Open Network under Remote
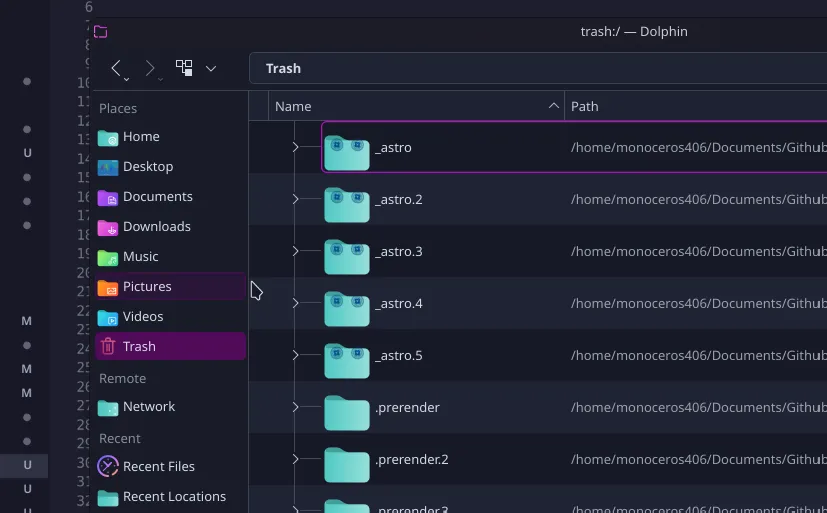The height and width of the screenshot is (513, 827). [x=170, y=407]
